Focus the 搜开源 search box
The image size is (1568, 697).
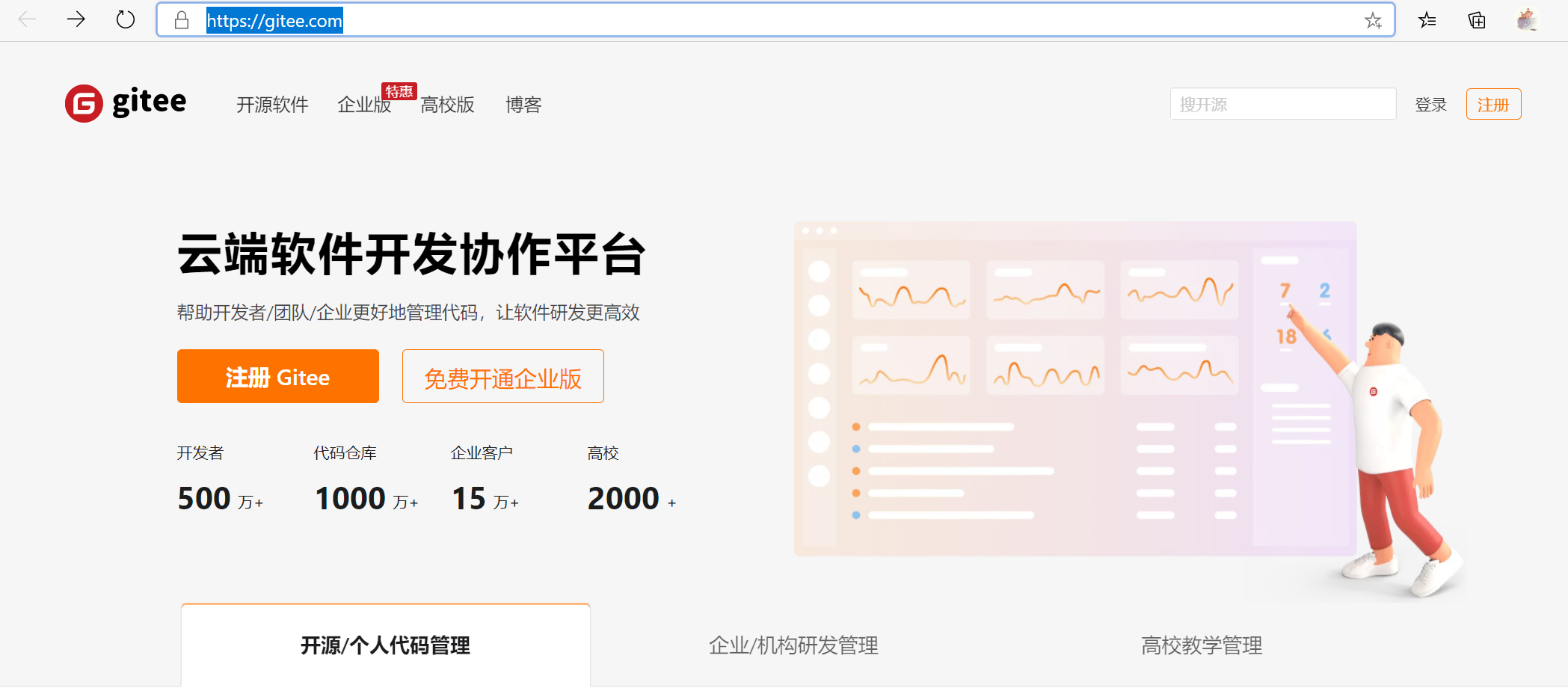[x=1283, y=104]
